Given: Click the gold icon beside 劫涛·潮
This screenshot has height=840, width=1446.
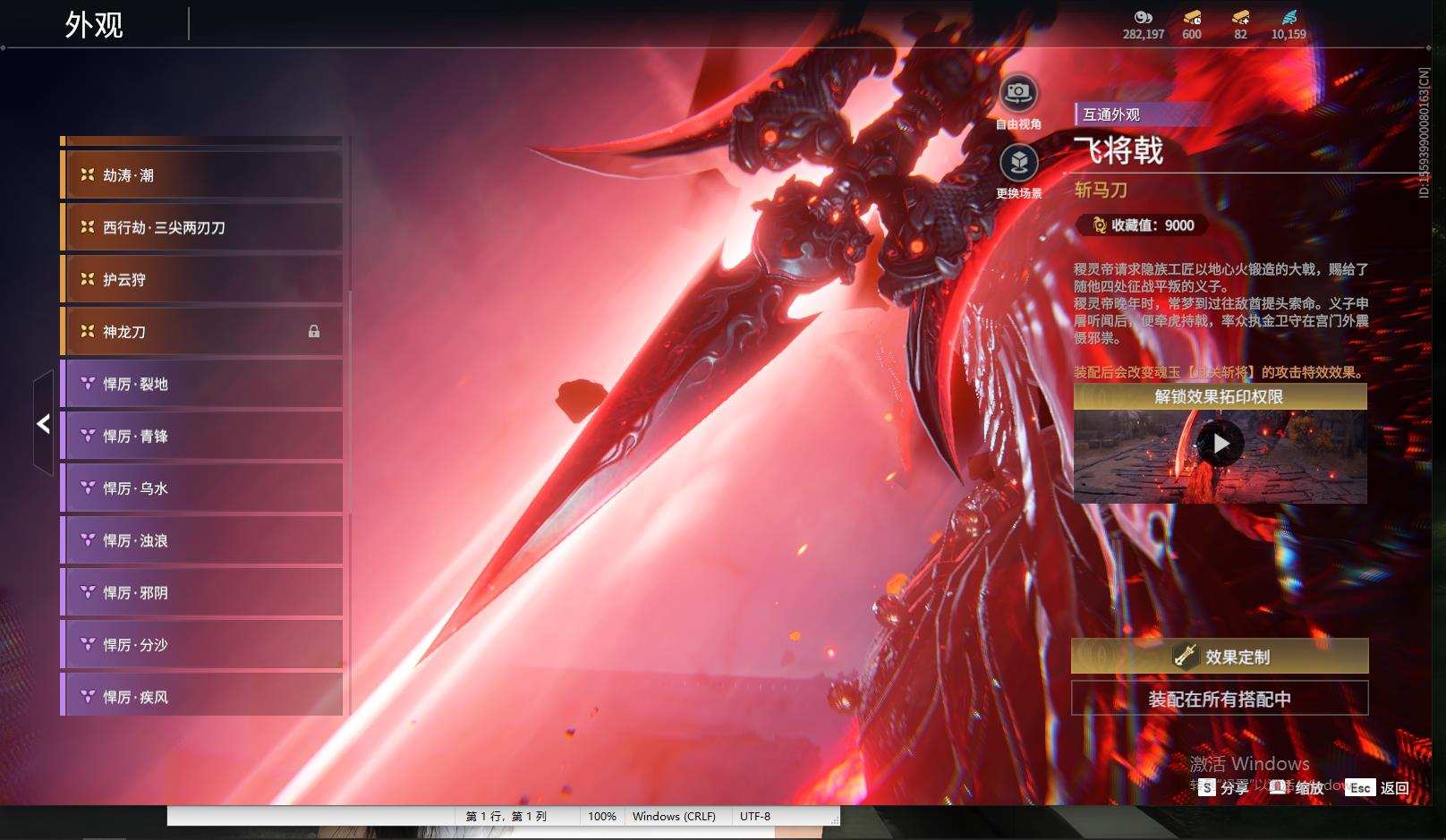Looking at the screenshot, I should (x=87, y=175).
